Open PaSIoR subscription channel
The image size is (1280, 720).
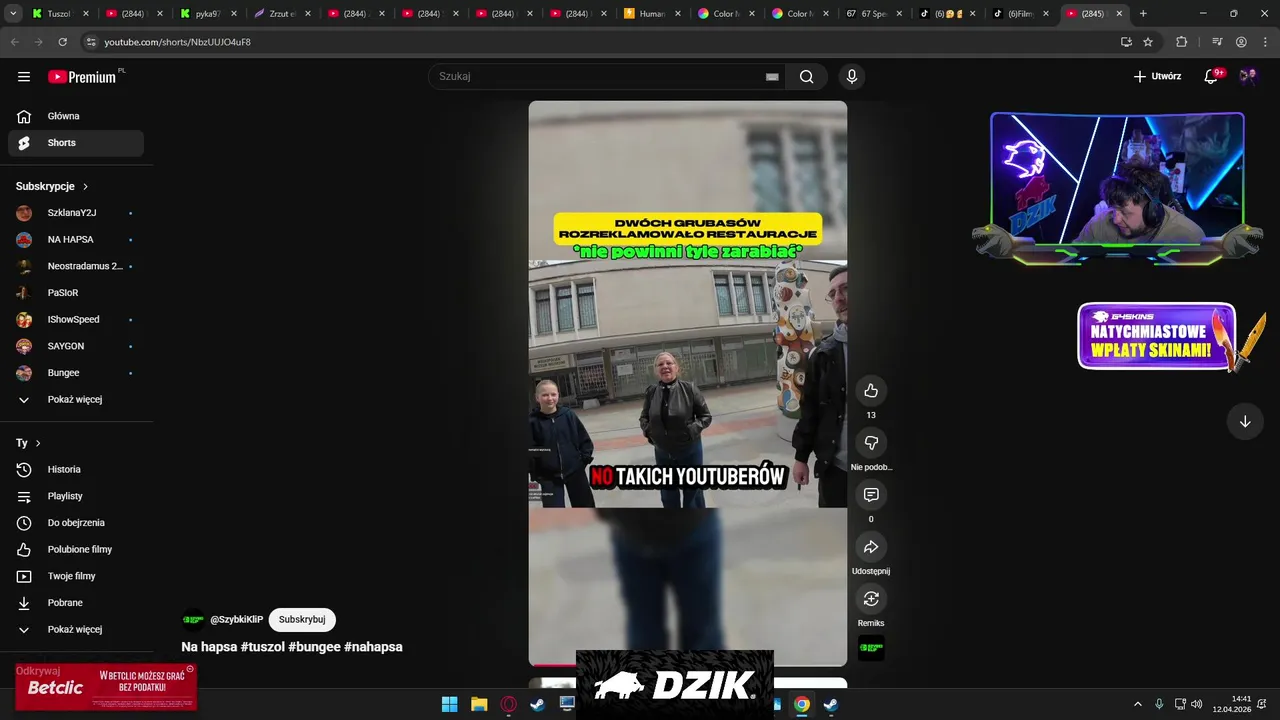click(x=76, y=293)
